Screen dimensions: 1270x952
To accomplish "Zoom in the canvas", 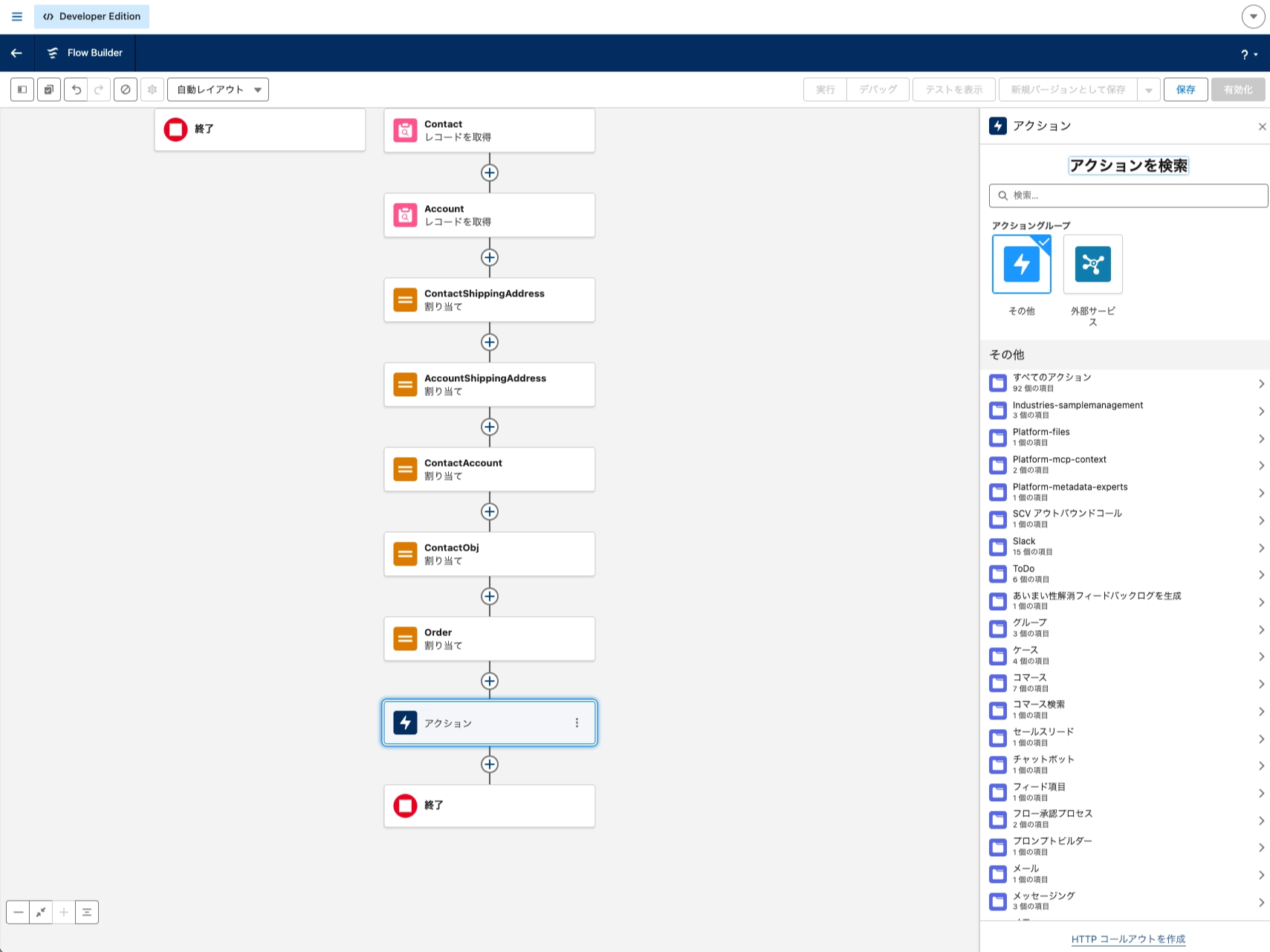I will [64, 912].
